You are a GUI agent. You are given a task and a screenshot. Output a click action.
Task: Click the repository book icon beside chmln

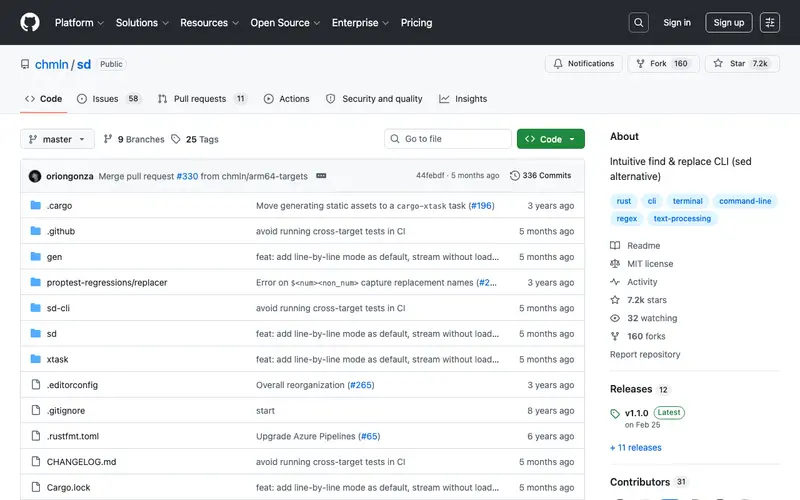pos(25,64)
